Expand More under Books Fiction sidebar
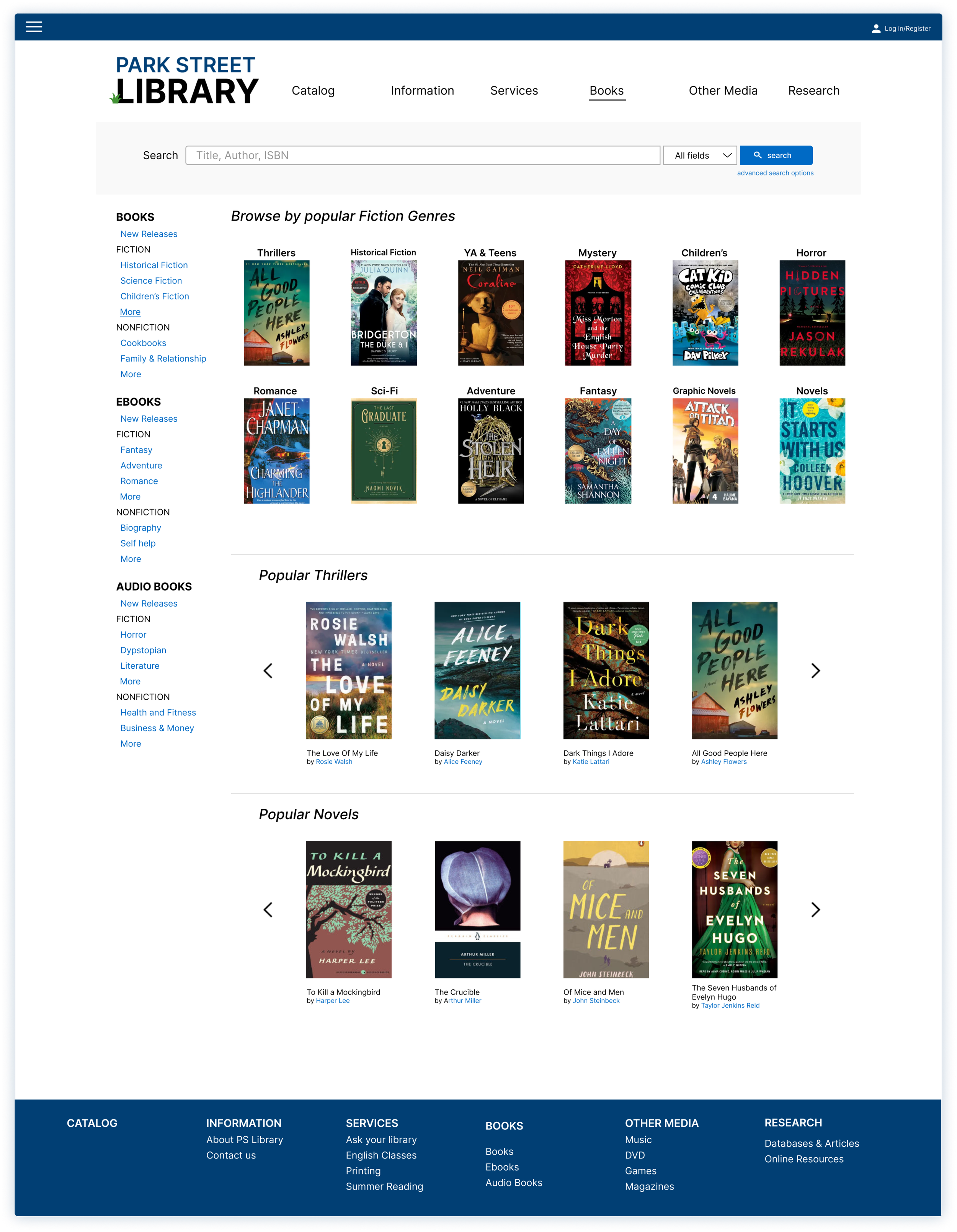 click(130, 312)
